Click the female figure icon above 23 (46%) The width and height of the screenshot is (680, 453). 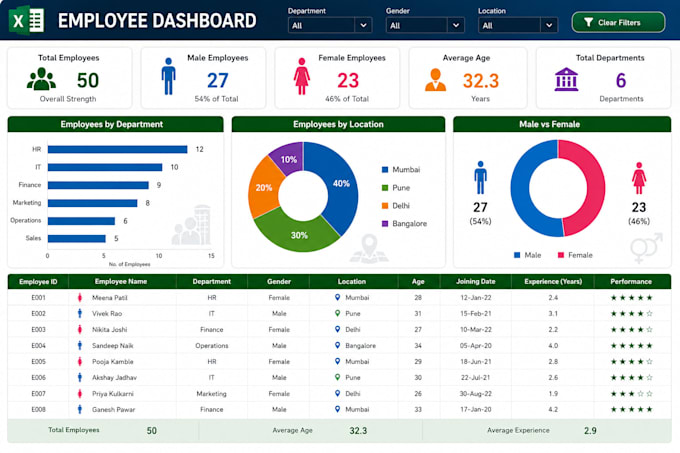click(639, 178)
